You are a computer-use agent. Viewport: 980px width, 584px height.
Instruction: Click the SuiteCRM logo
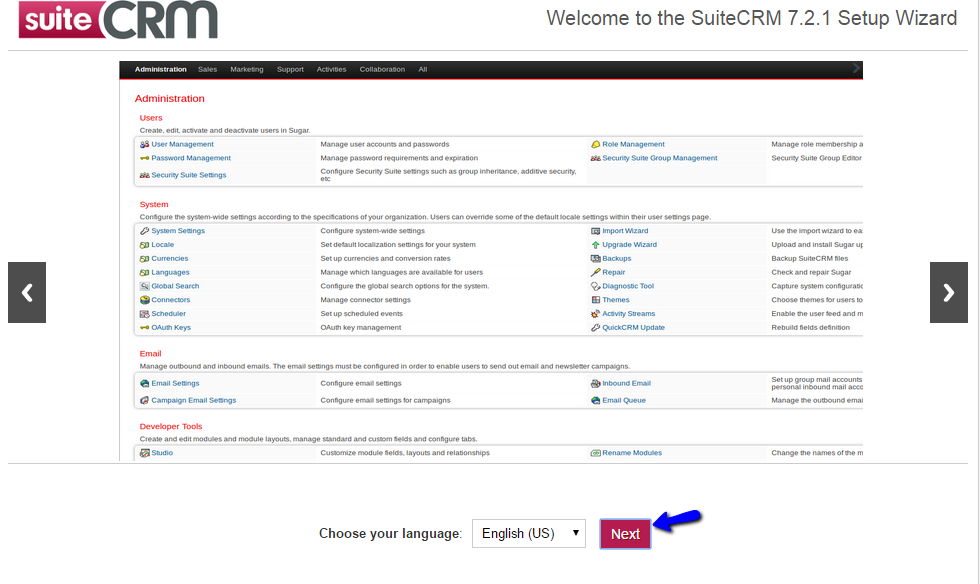tap(118, 19)
